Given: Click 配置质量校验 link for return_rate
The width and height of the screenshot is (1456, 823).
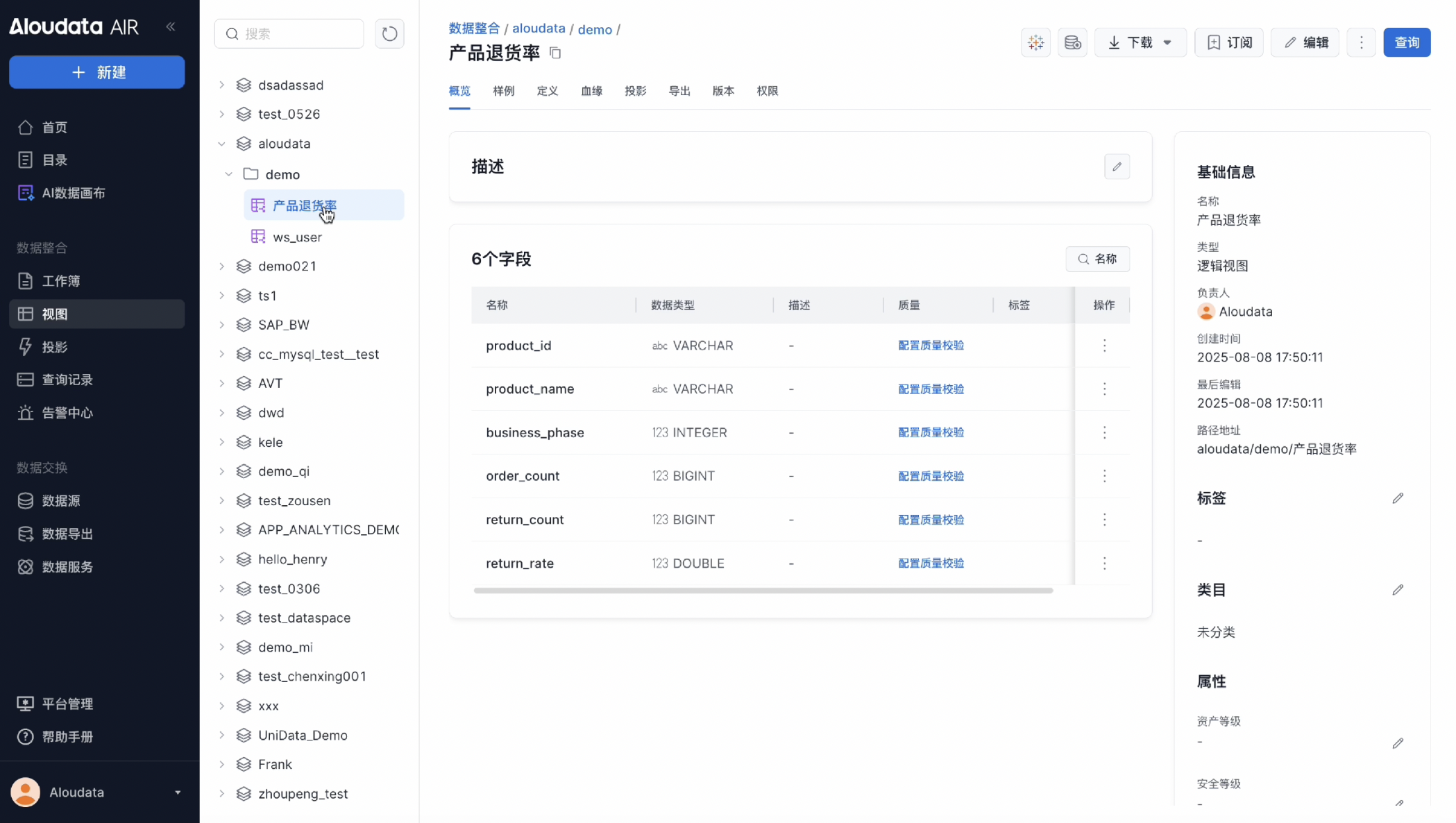Looking at the screenshot, I should 931,563.
